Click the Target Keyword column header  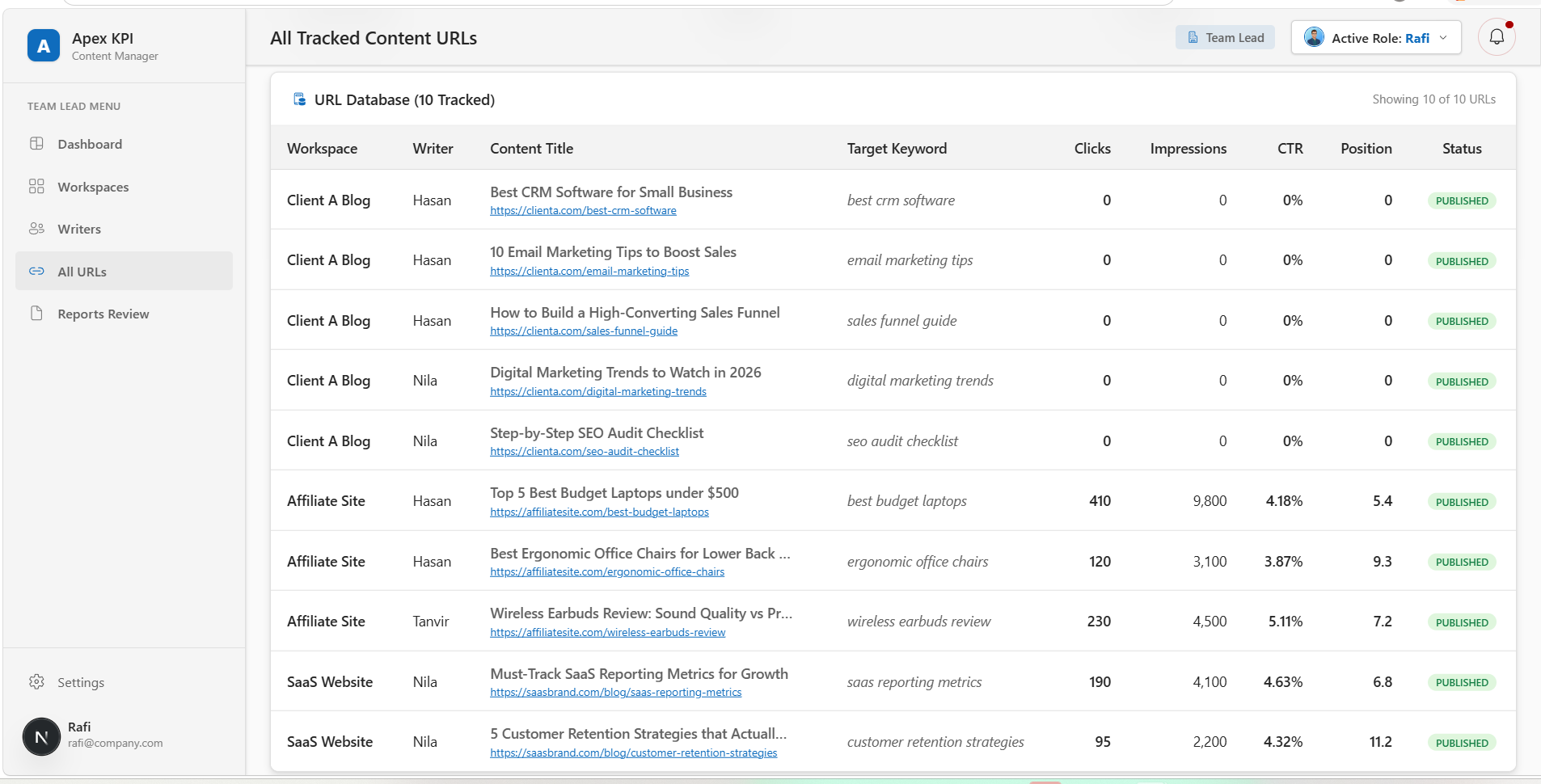click(x=897, y=149)
